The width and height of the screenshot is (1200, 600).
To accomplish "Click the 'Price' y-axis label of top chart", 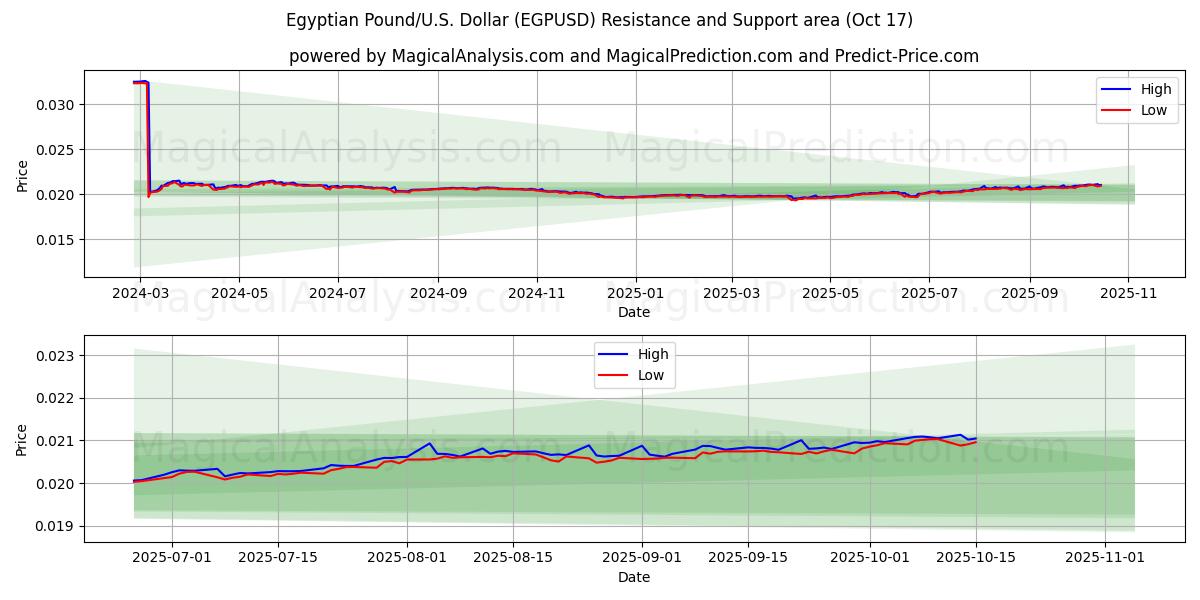I will tap(23, 174).
